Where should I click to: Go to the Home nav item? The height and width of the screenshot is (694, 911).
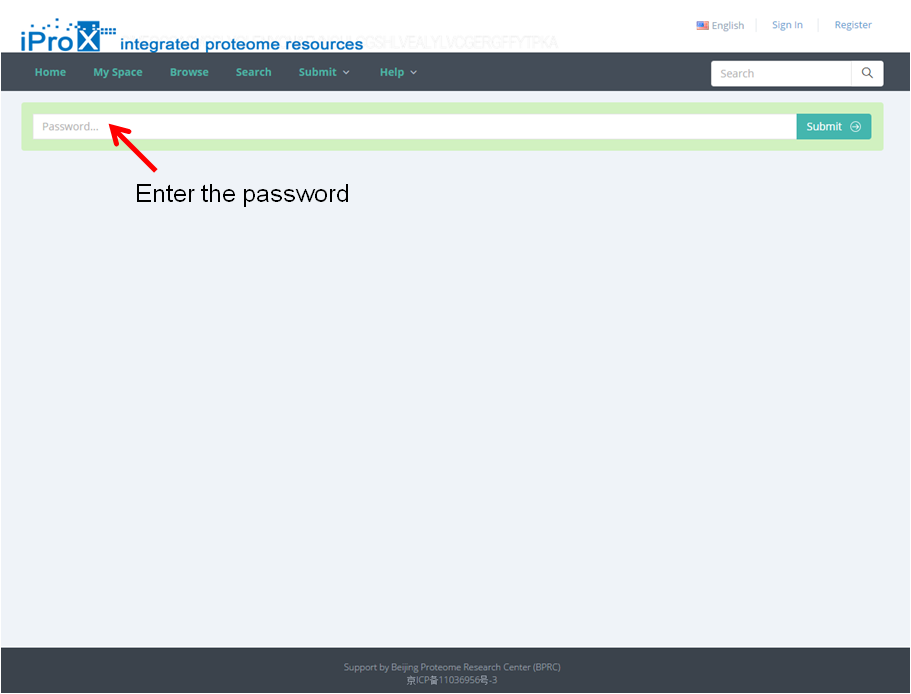click(50, 72)
